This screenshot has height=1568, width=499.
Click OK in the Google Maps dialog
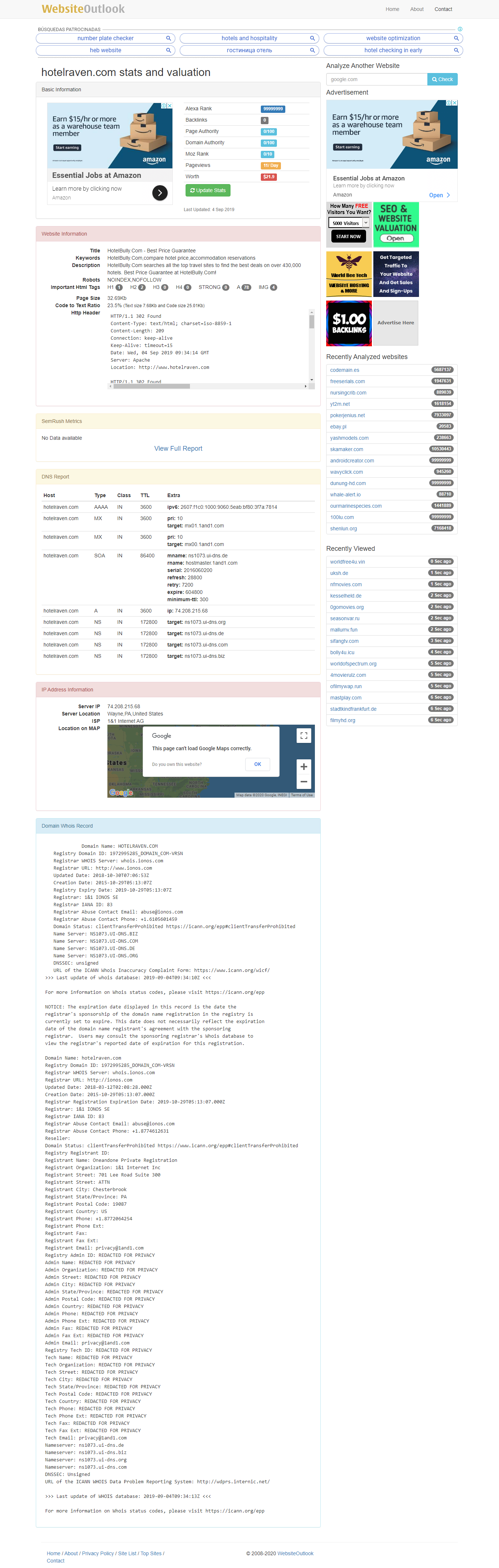[258, 764]
